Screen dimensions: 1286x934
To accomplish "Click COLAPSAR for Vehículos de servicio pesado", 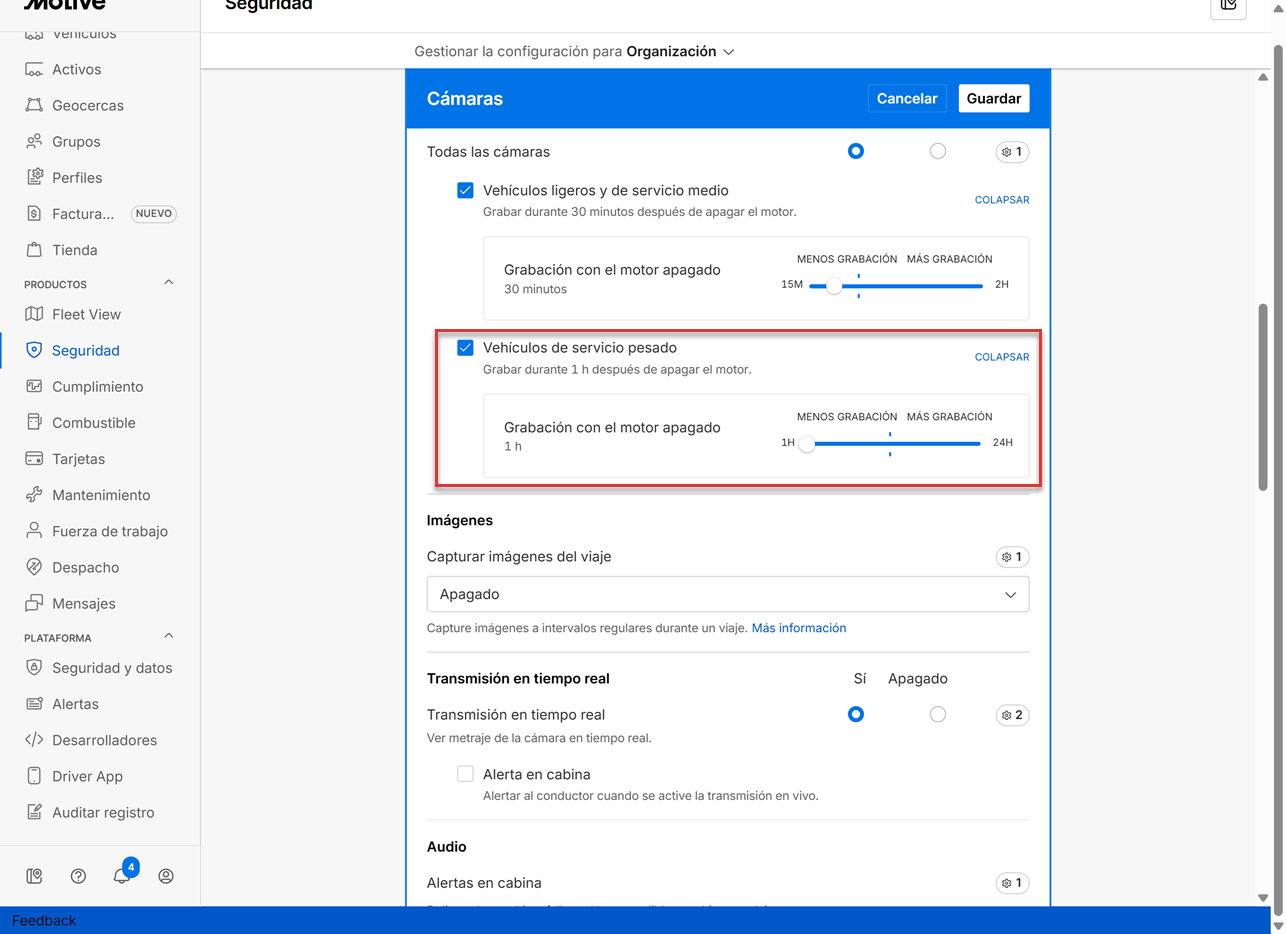I will (1002, 357).
